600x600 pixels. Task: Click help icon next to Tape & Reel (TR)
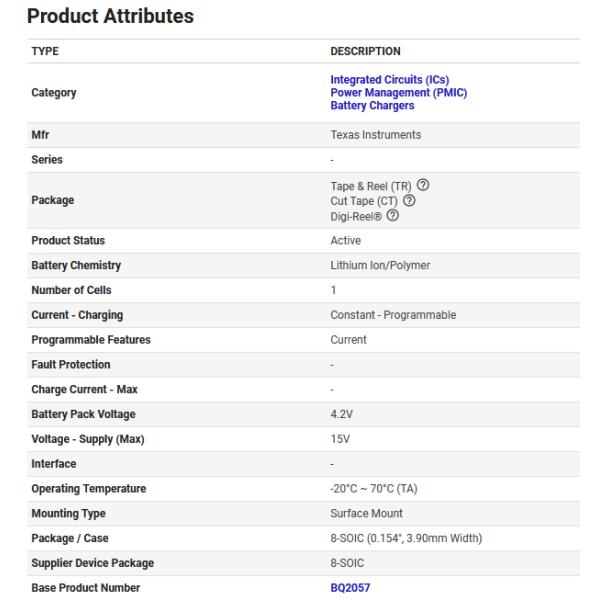[x=424, y=186]
